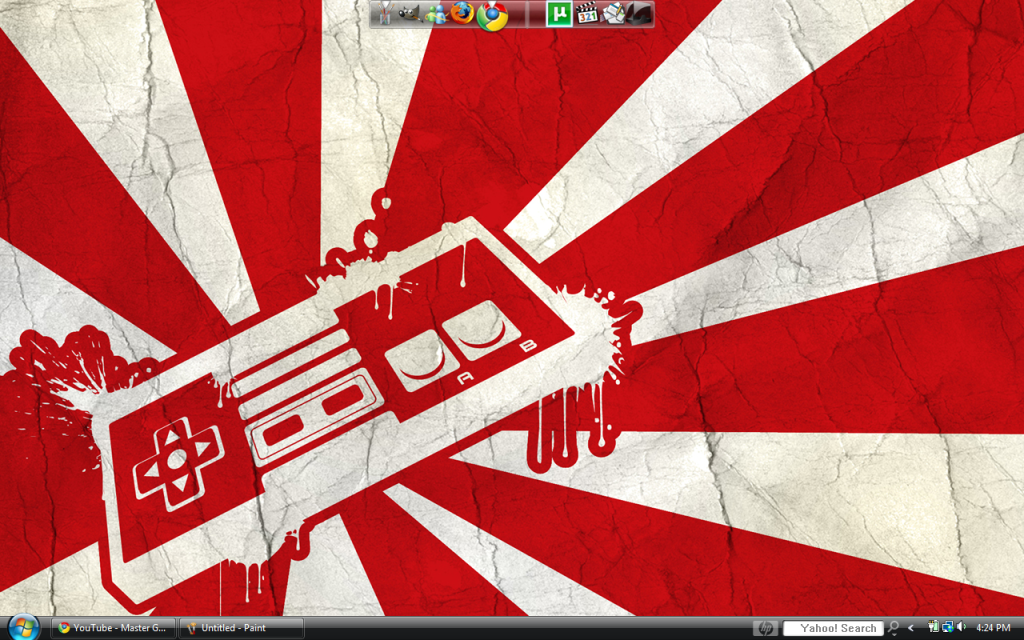This screenshot has height=640, width=1024.
Task: Click the magnifier search dropdown button
Action: pyautogui.click(x=893, y=628)
